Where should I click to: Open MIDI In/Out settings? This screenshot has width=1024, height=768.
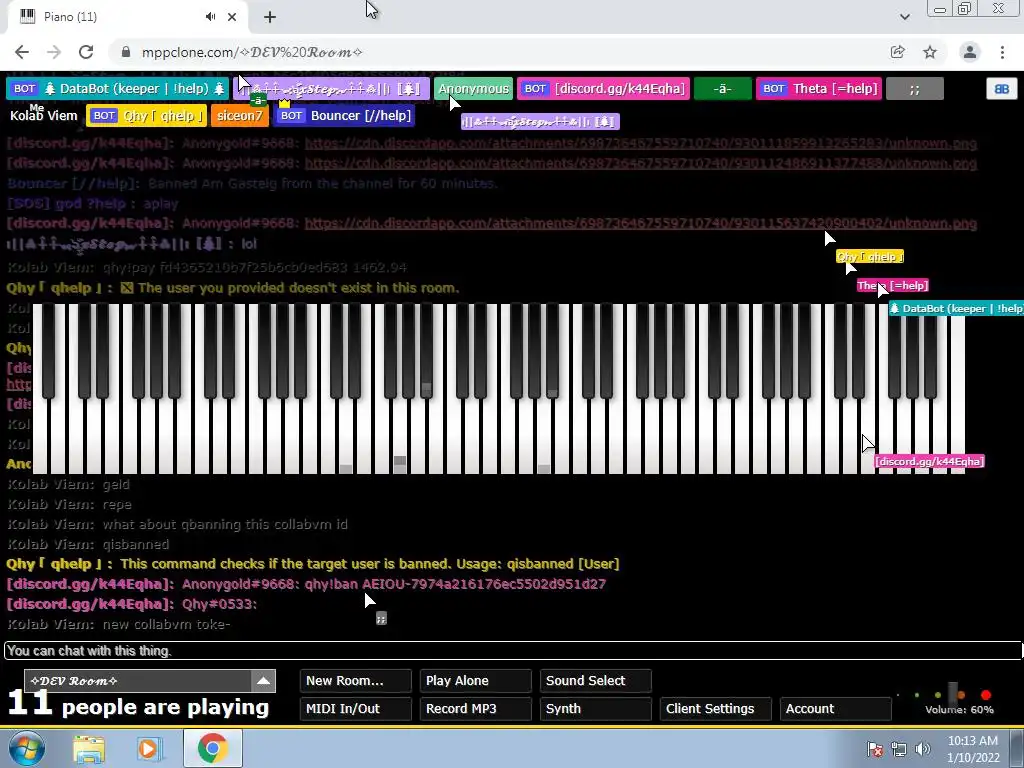click(x=355, y=709)
